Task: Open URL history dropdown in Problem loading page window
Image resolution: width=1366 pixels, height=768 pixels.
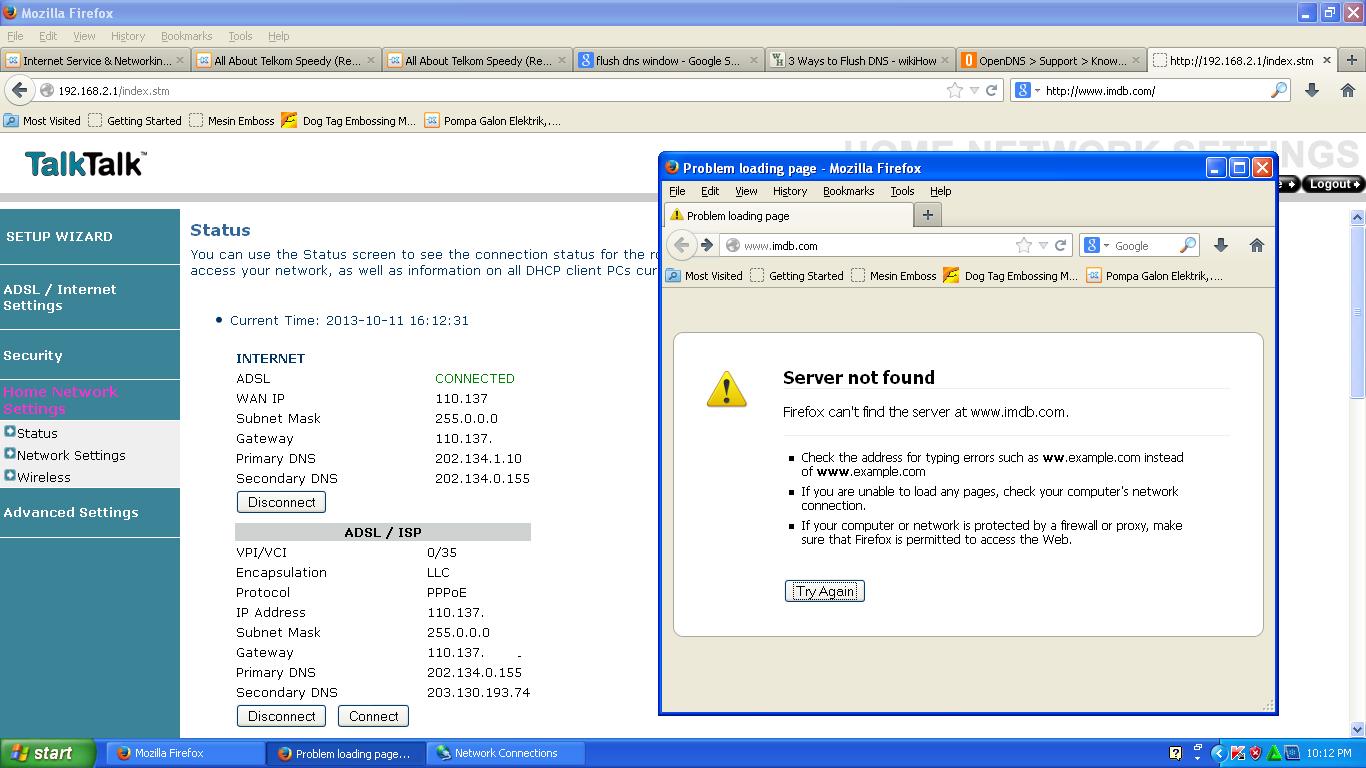Action: [1043, 245]
